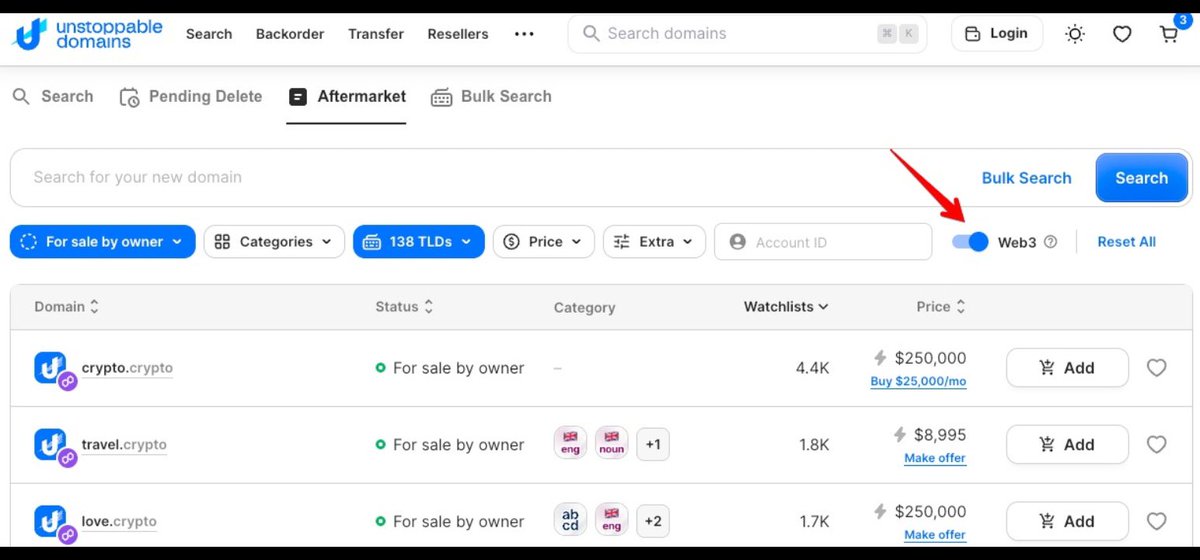Click Reset All filters link
The height and width of the screenshot is (560, 1200).
click(1126, 242)
